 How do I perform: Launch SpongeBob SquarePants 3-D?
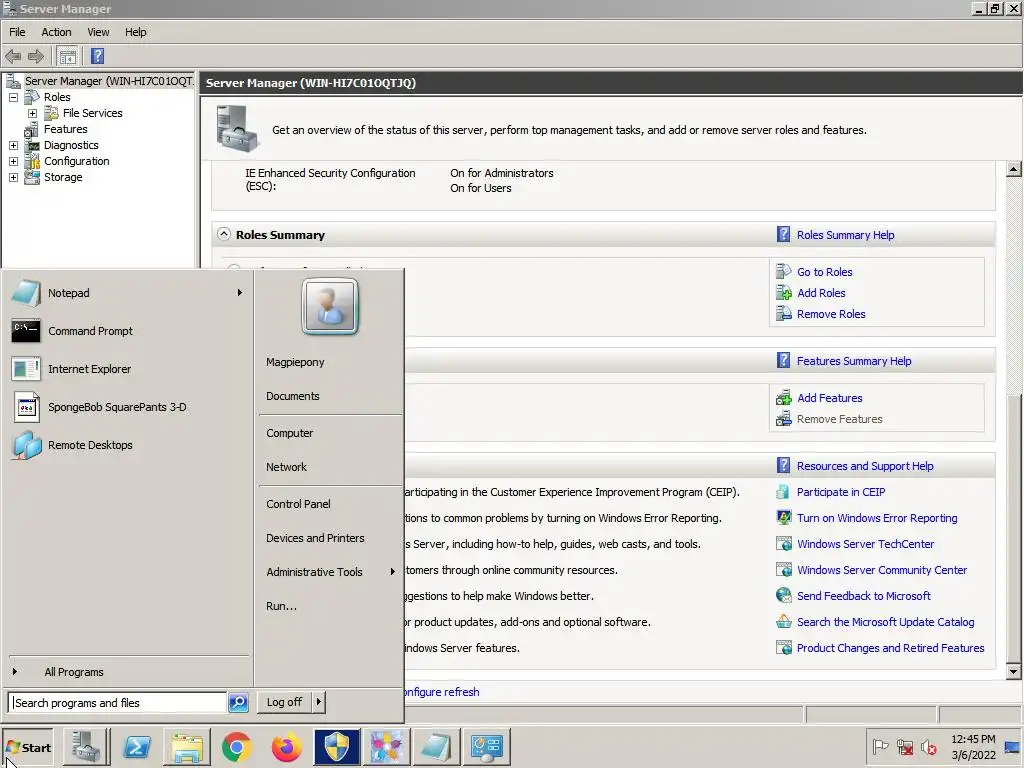(127, 407)
